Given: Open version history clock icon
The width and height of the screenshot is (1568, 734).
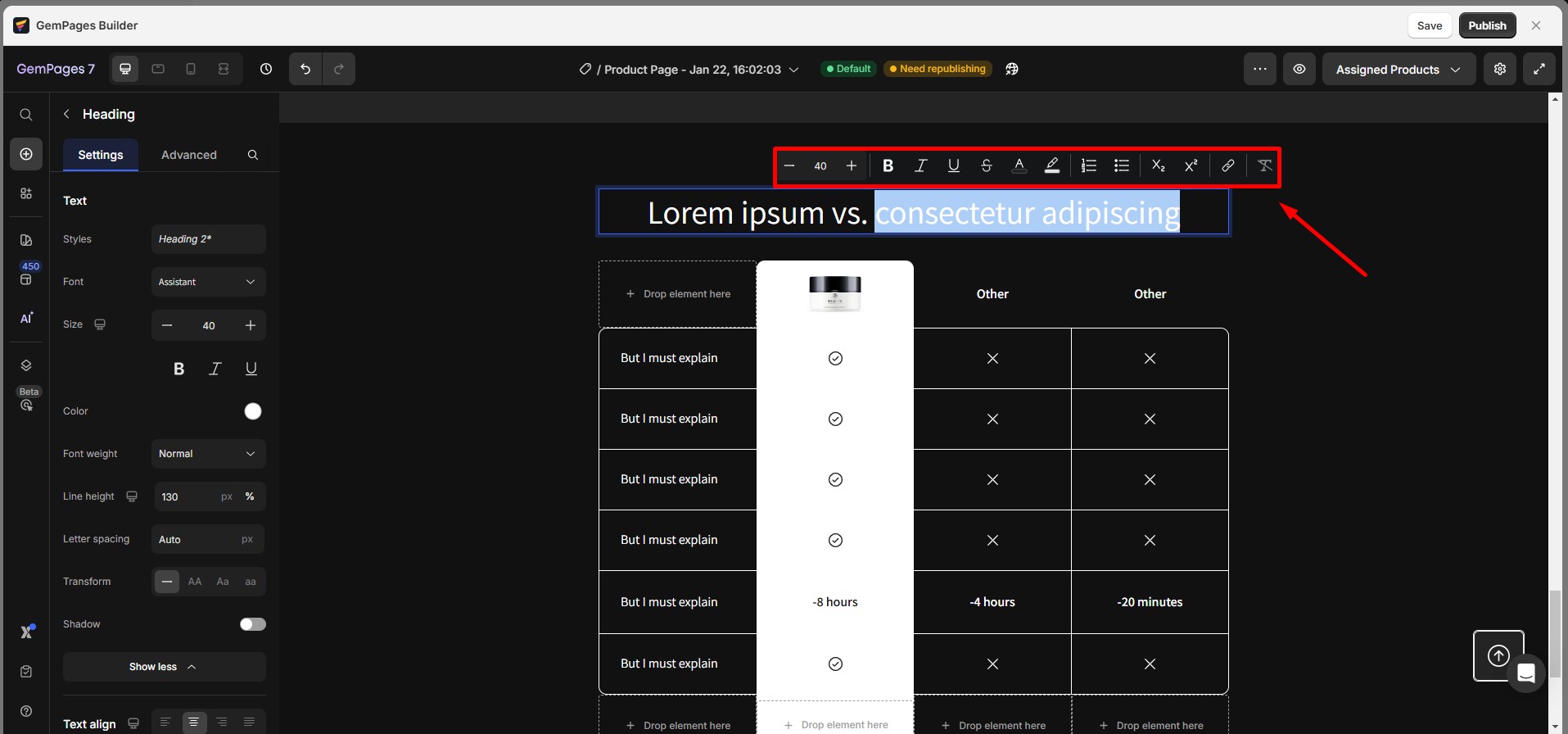Looking at the screenshot, I should [266, 70].
